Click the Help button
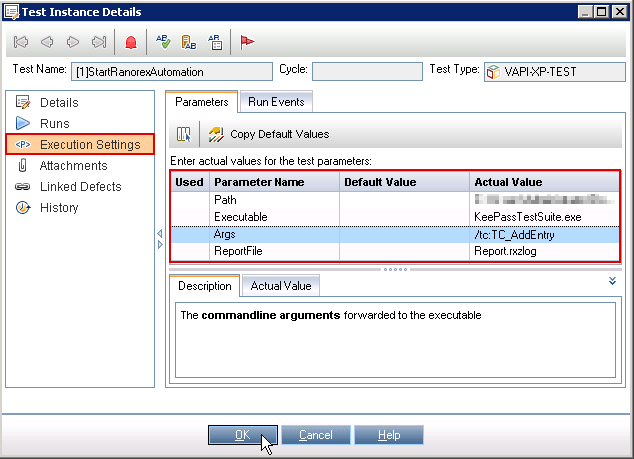Image resolution: width=634 pixels, height=459 pixels. pyautogui.click(x=389, y=435)
